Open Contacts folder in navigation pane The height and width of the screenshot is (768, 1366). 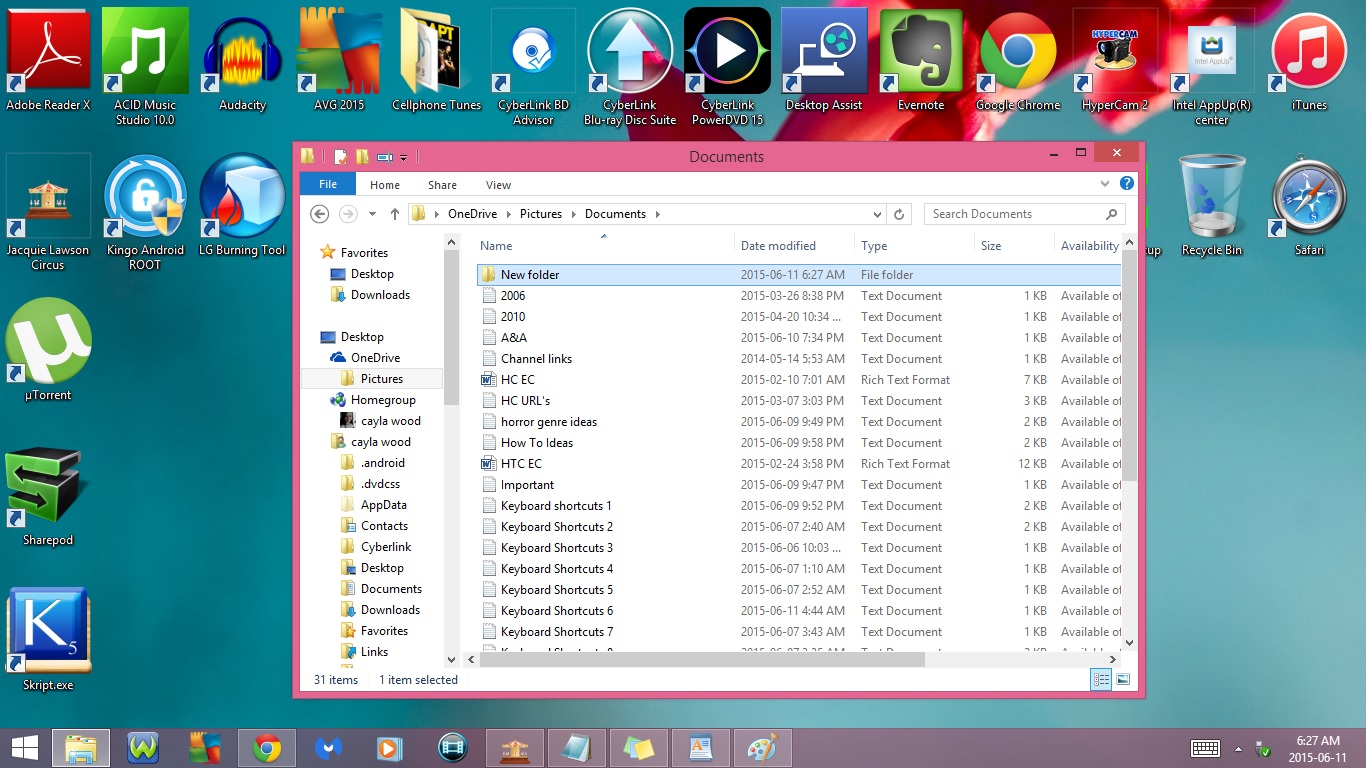pos(384,526)
